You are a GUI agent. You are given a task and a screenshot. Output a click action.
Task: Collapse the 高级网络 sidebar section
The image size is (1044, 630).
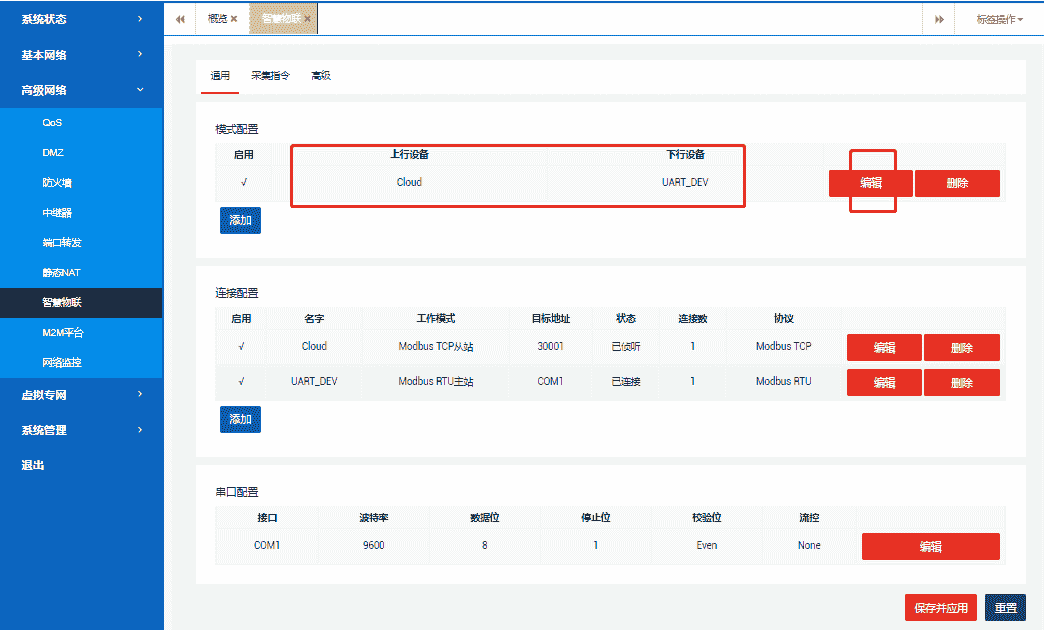[81, 89]
